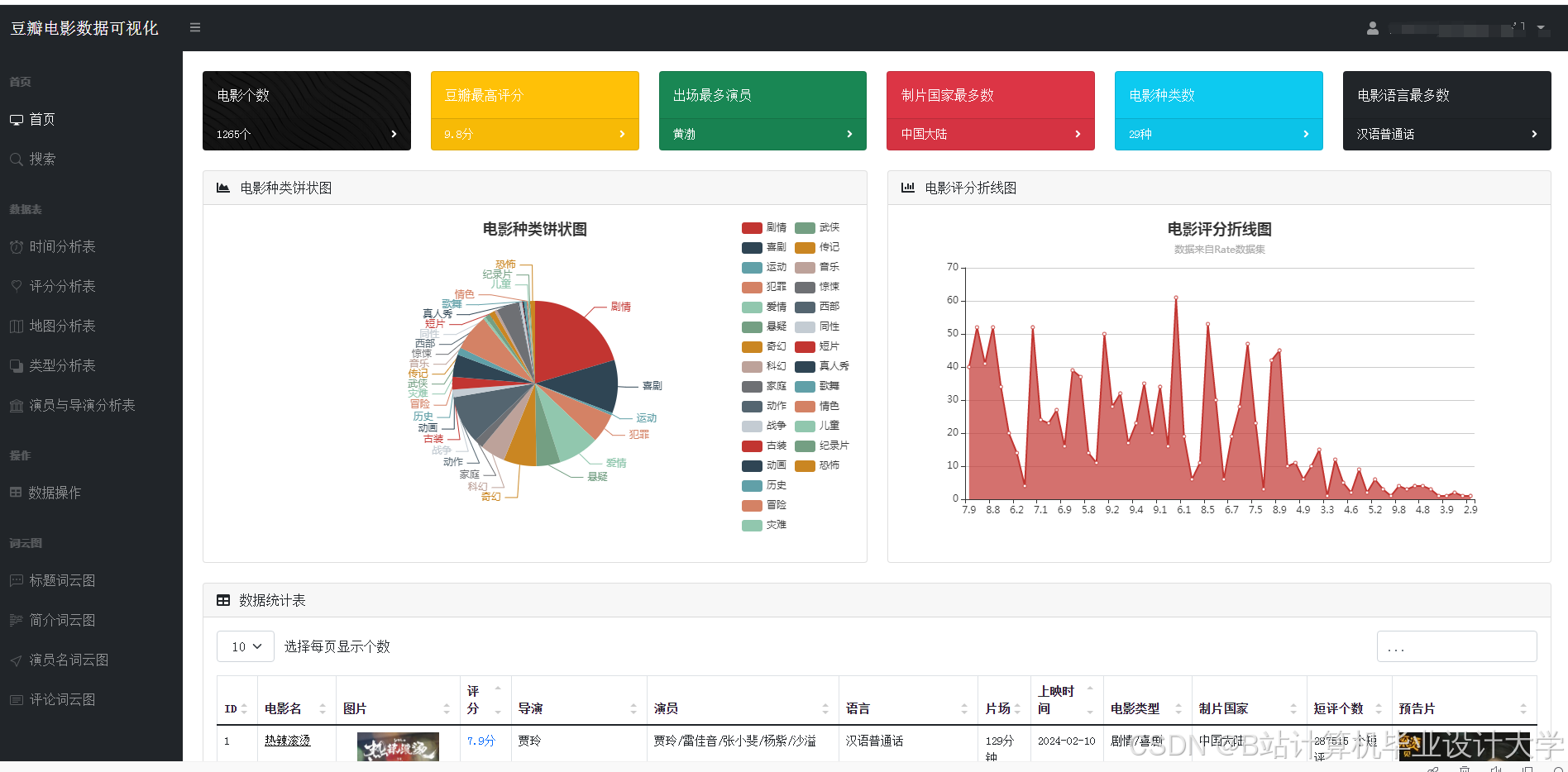
Task: Open the 评论词云图 icon
Action: click(17, 698)
